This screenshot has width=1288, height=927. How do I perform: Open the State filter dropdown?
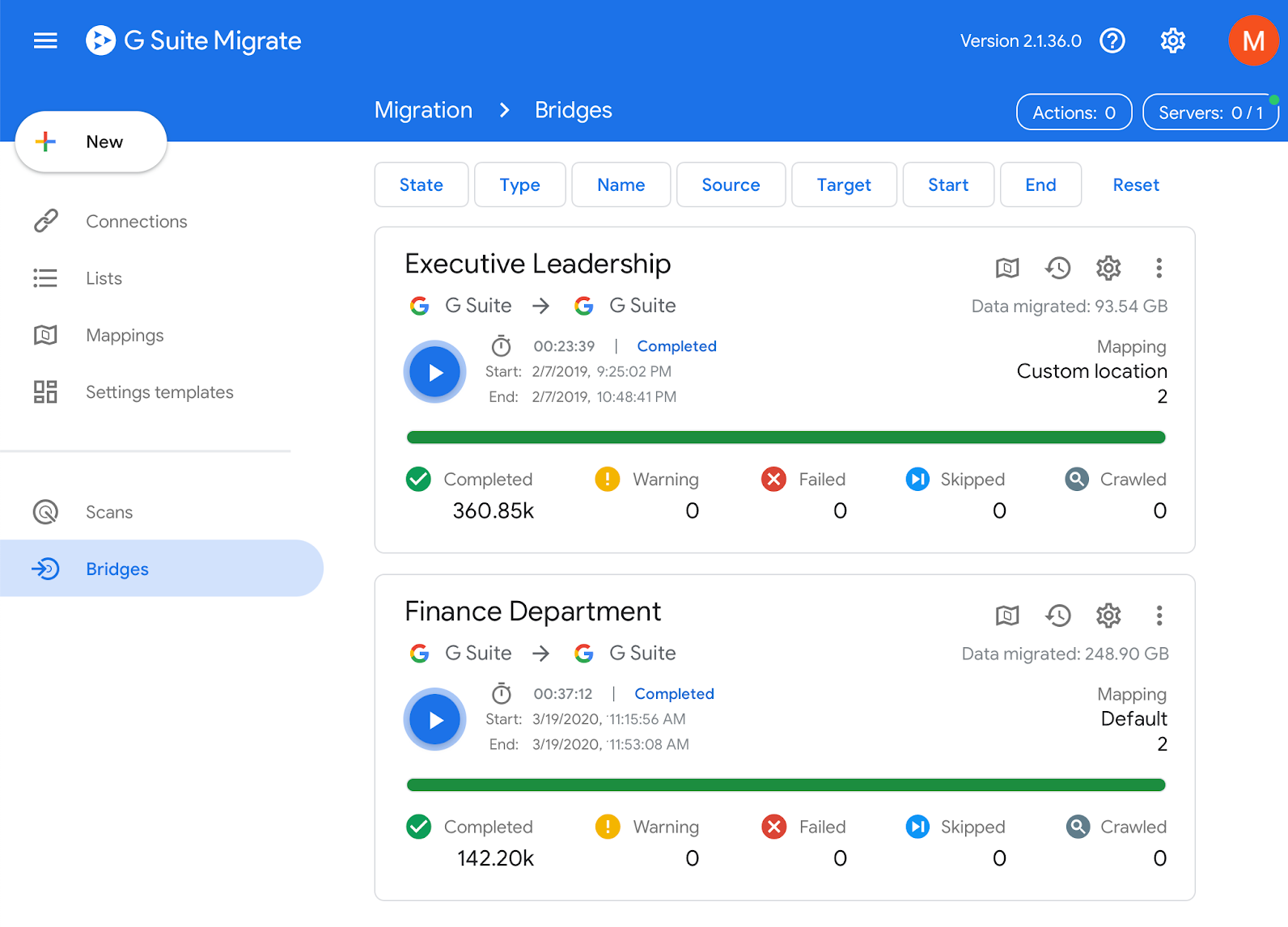point(421,185)
